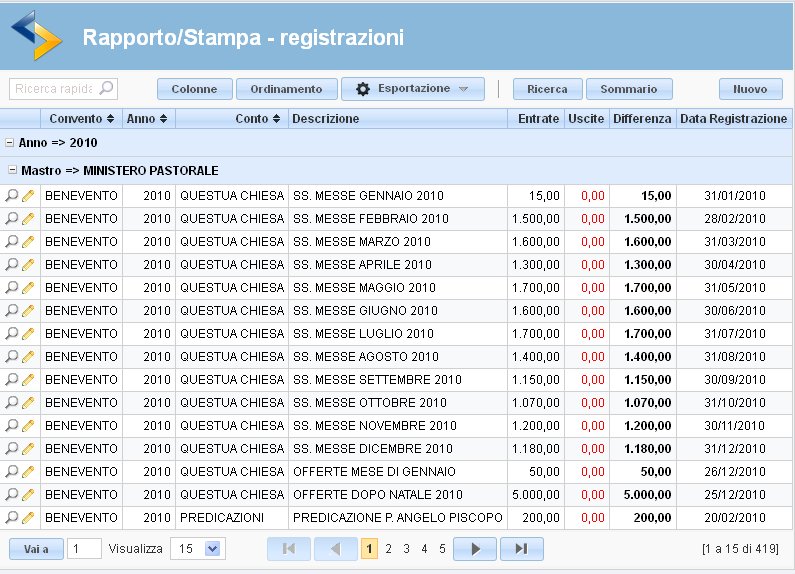Sort by the Convento column
Screen dimensions: 795x574
pyautogui.click(x=81, y=119)
